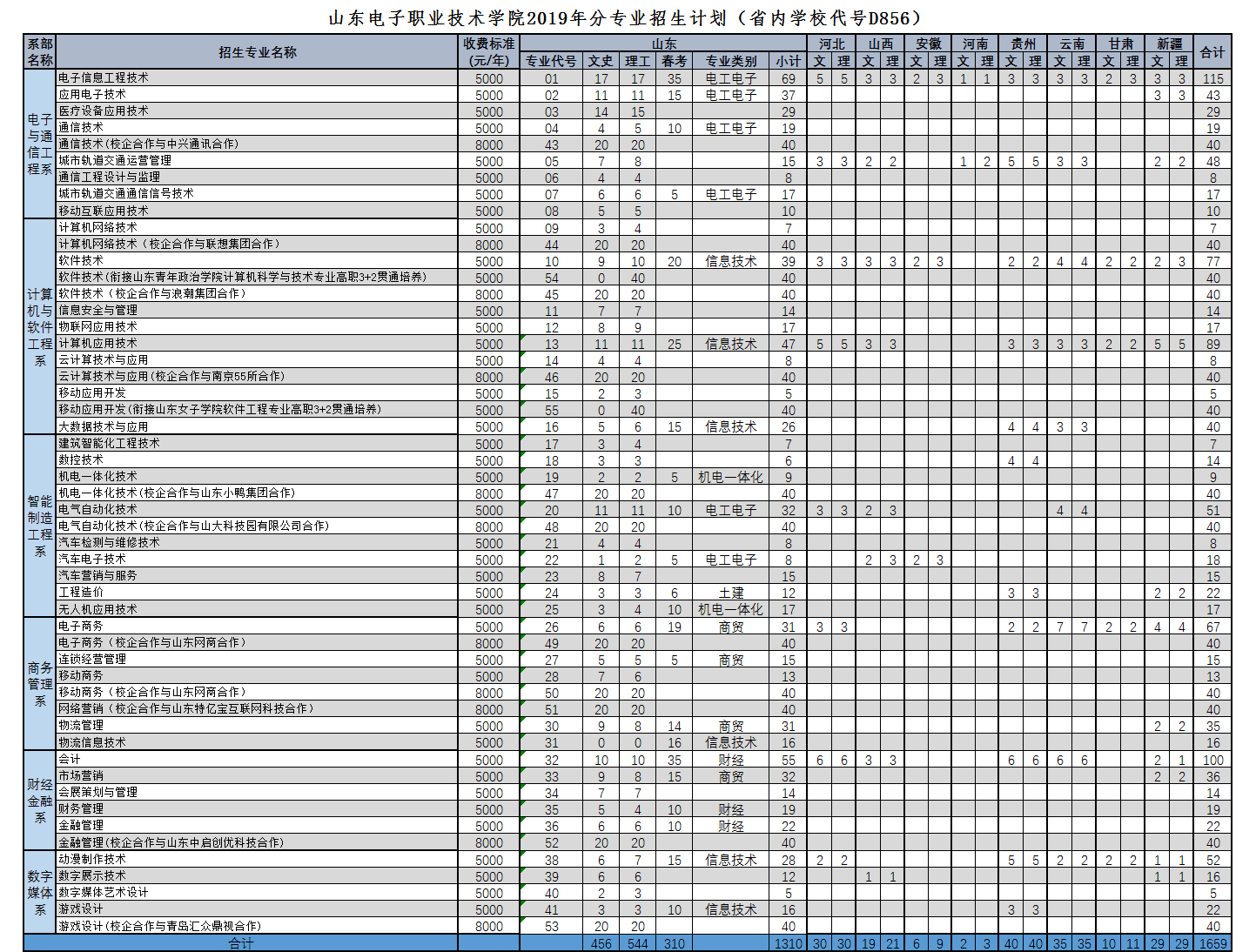Click the "合计" label in bottom totals row
This screenshot has height=952, width=1256.
pyautogui.click(x=241, y=943)
